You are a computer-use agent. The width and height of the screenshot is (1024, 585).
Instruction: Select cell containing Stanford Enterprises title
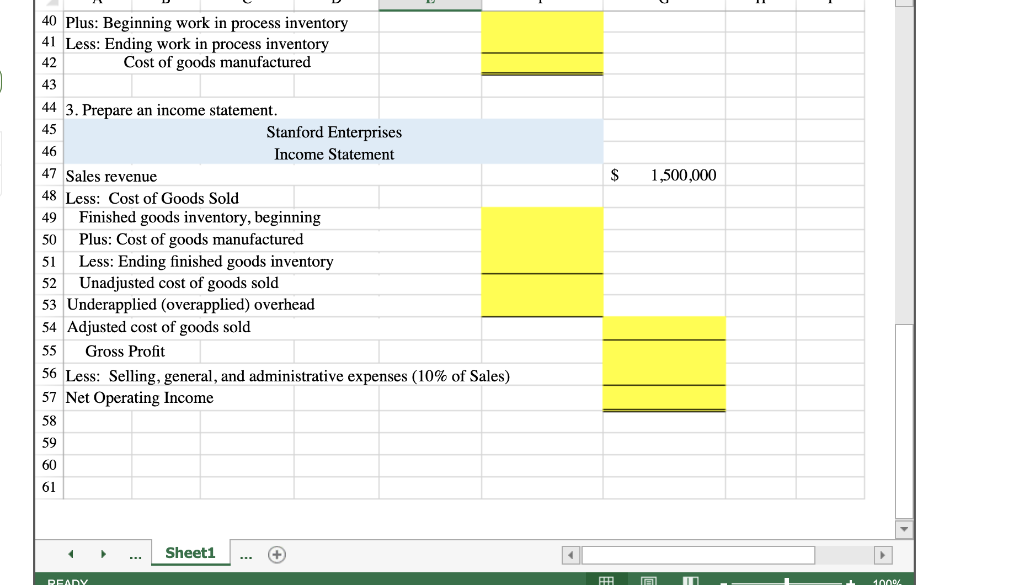coord(333,131)
